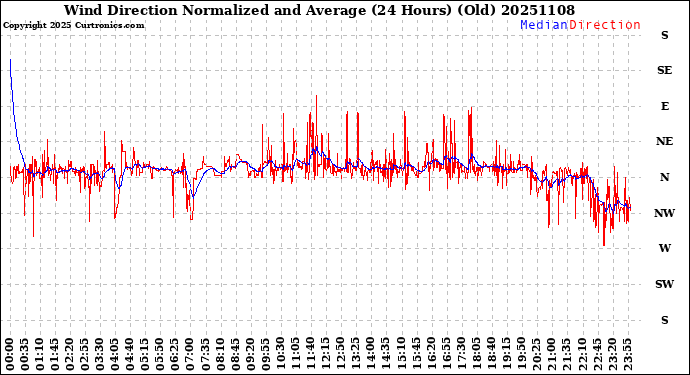Click the 14:00 time label
The image size is (690, 375).
(371, 354)
